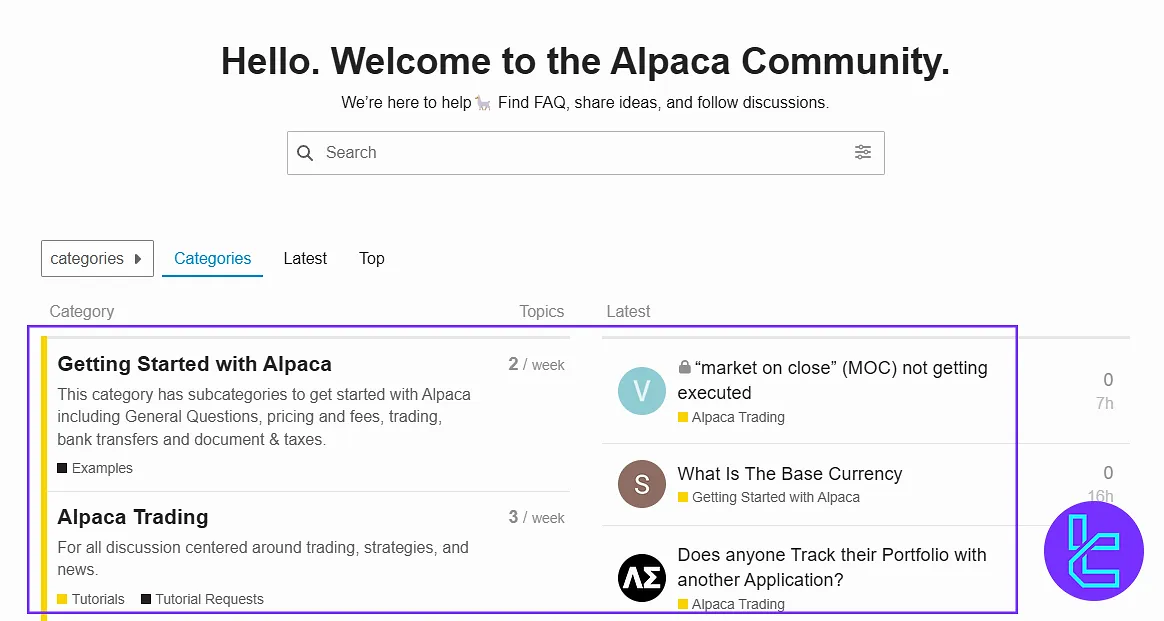Click the 'S' user avatar

642,485
